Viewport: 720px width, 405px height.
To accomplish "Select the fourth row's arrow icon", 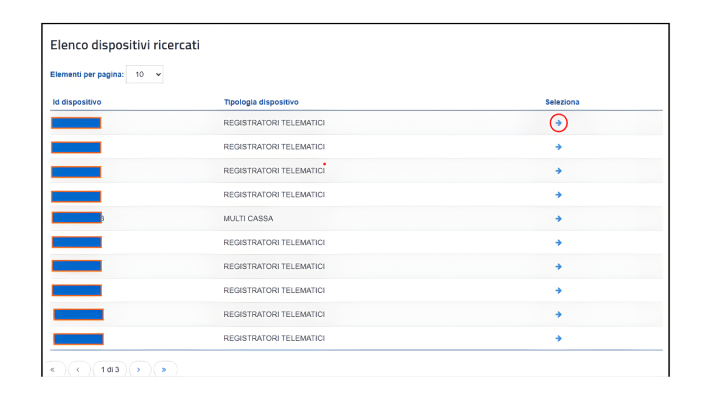I will (558, 195).
